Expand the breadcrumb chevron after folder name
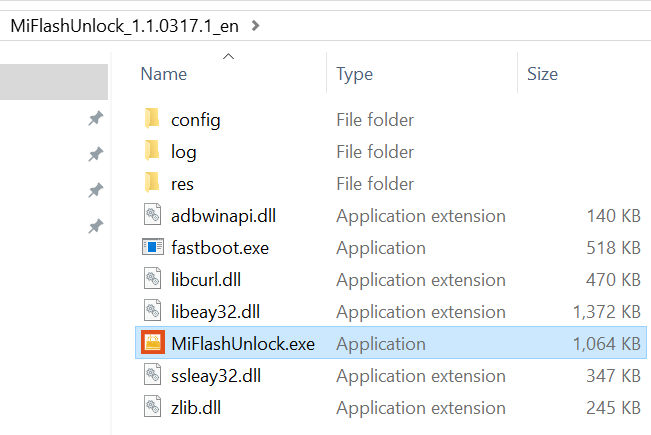Image resolution: width=651 pixels, height=435 pixels. [x=256, y=25]
